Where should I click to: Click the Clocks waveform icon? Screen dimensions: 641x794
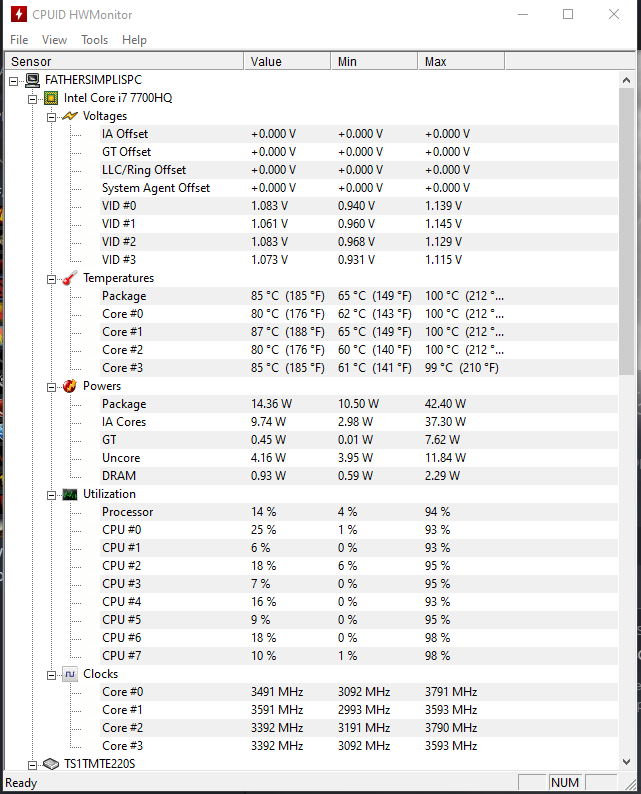[x=70, y=674]
